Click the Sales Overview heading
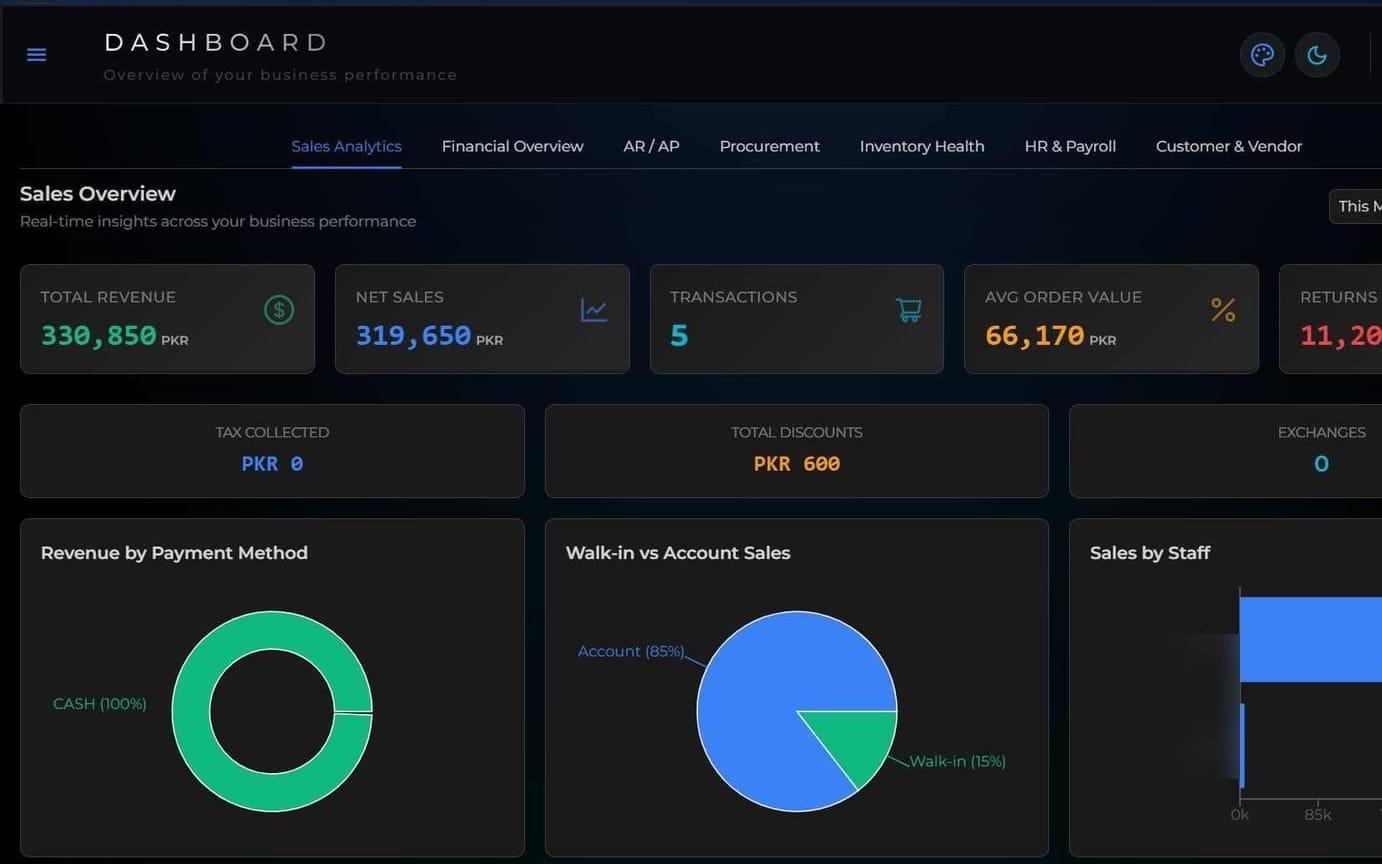1382x864 pixels. coord(98,194)
